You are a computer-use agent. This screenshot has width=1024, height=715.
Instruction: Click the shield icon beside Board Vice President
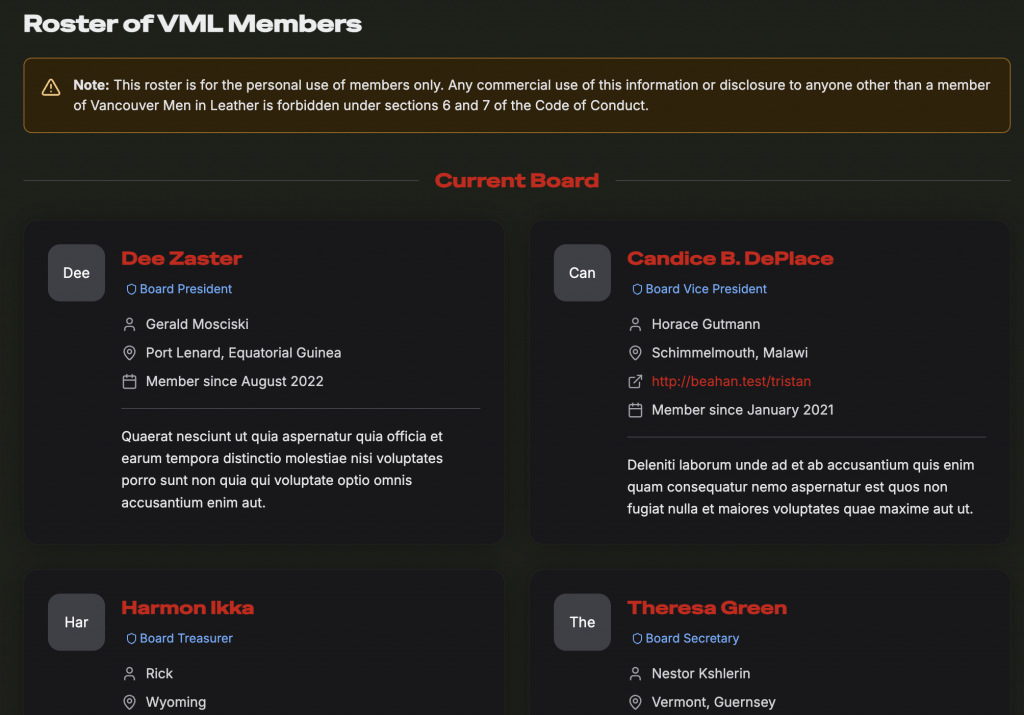point(637,289)
